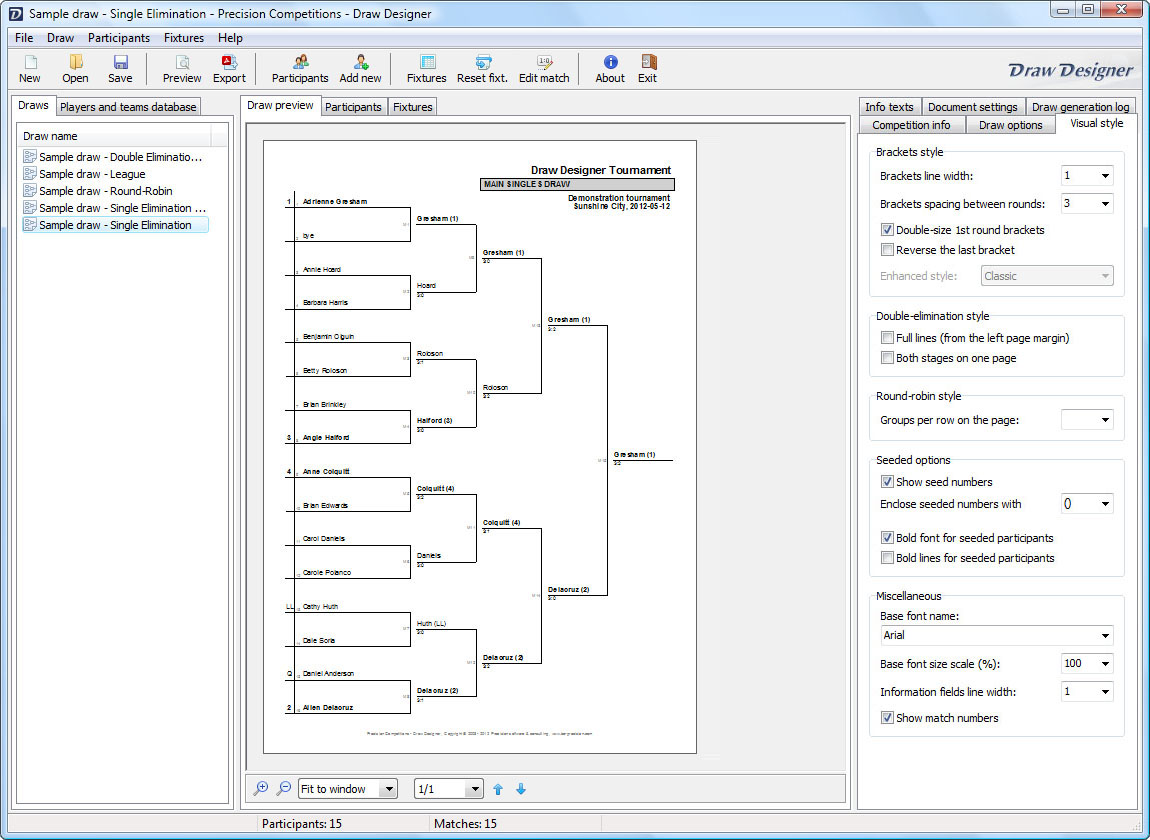This screenshot has width=1150, height=840.
Task: Uncheck Double-size 1st round brackets
Action: click(887, 230)
